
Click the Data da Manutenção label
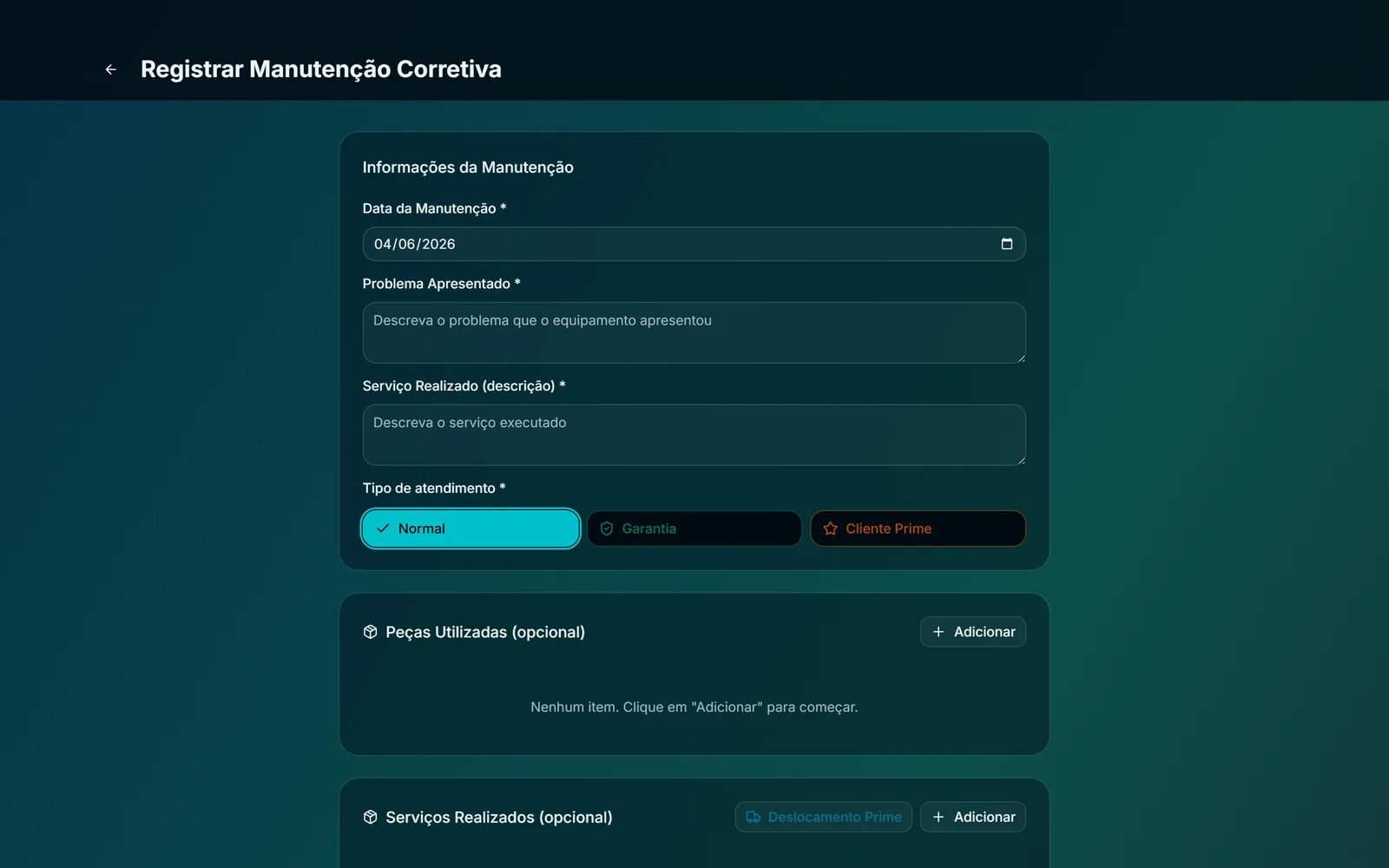(434, 208)
